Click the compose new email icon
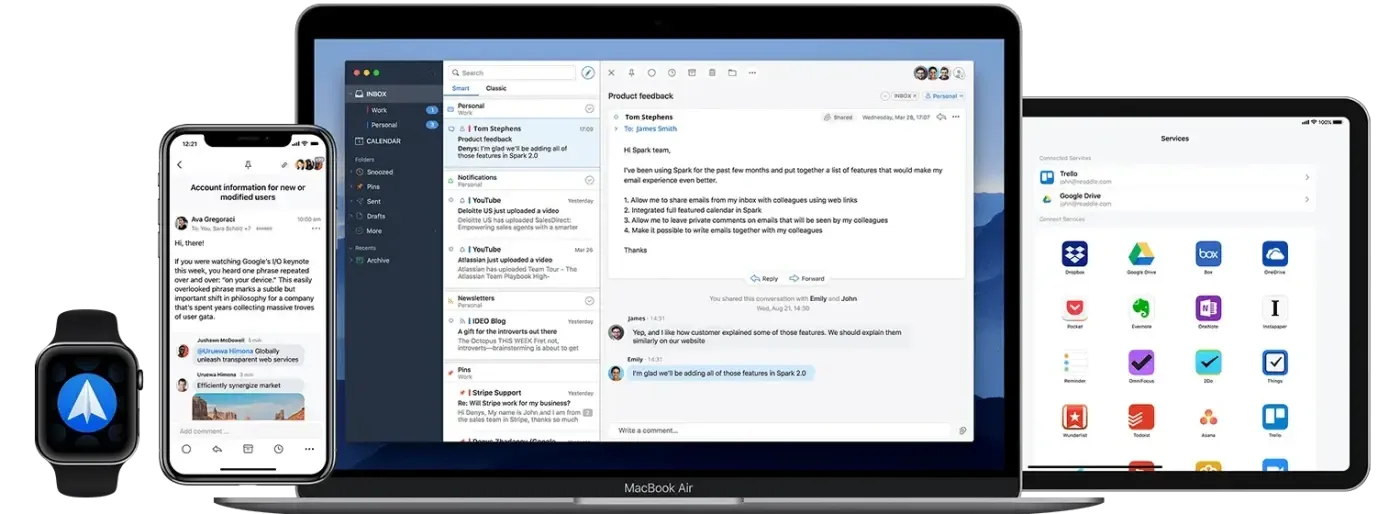Viewport: 1400px width, 514px height. pyautogui.click(x=588, y=72)
